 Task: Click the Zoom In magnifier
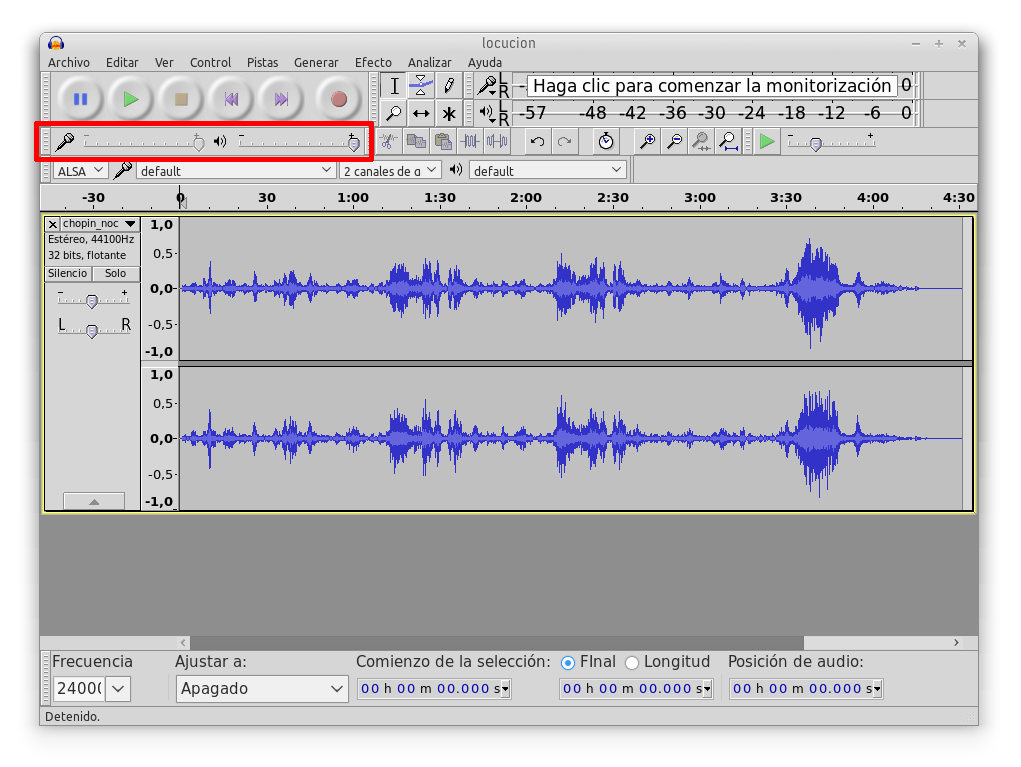pyautogui.click(x=647, y=141)
